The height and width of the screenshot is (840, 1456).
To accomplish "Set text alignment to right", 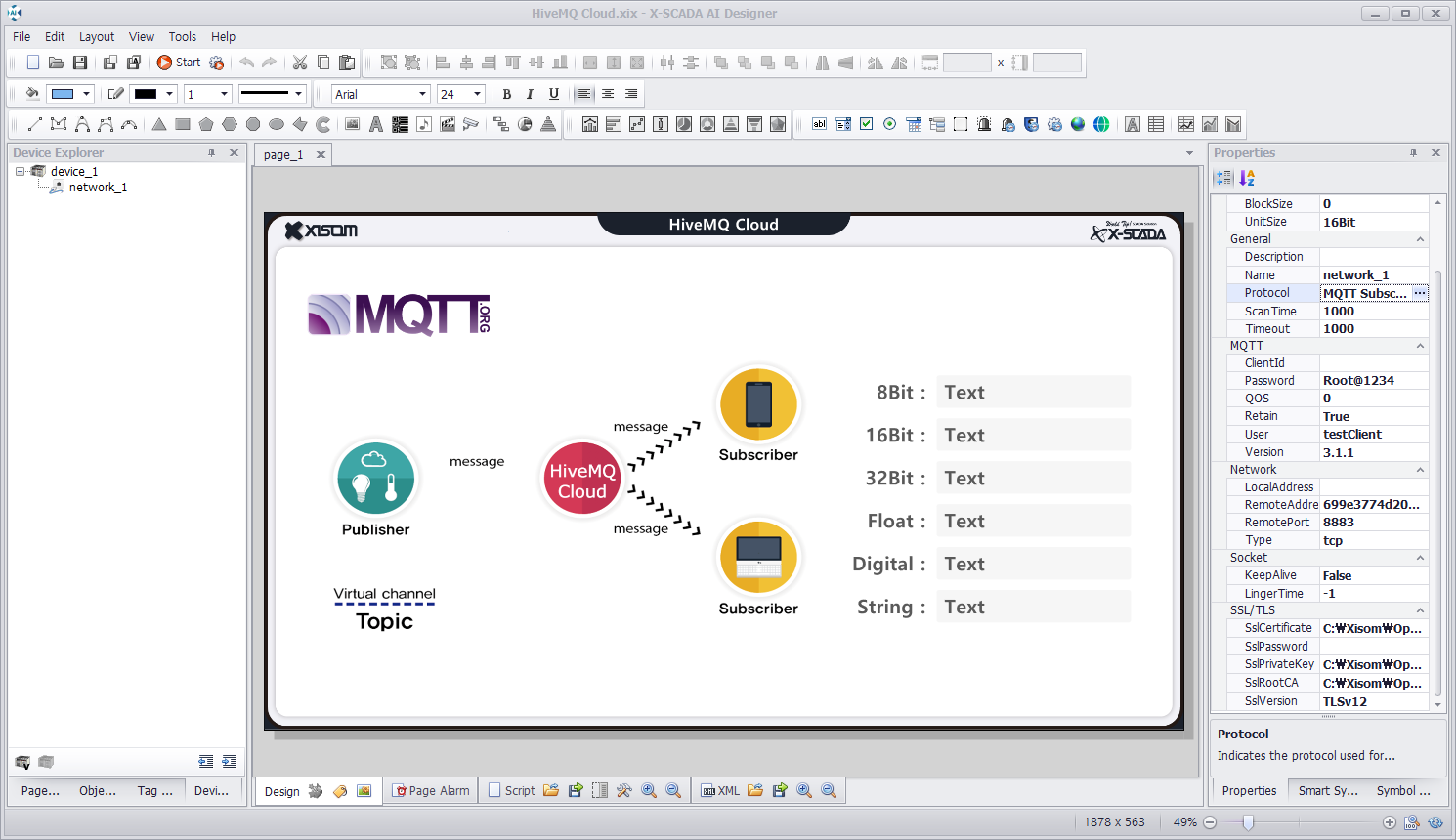I will click(x=631, y=94).
